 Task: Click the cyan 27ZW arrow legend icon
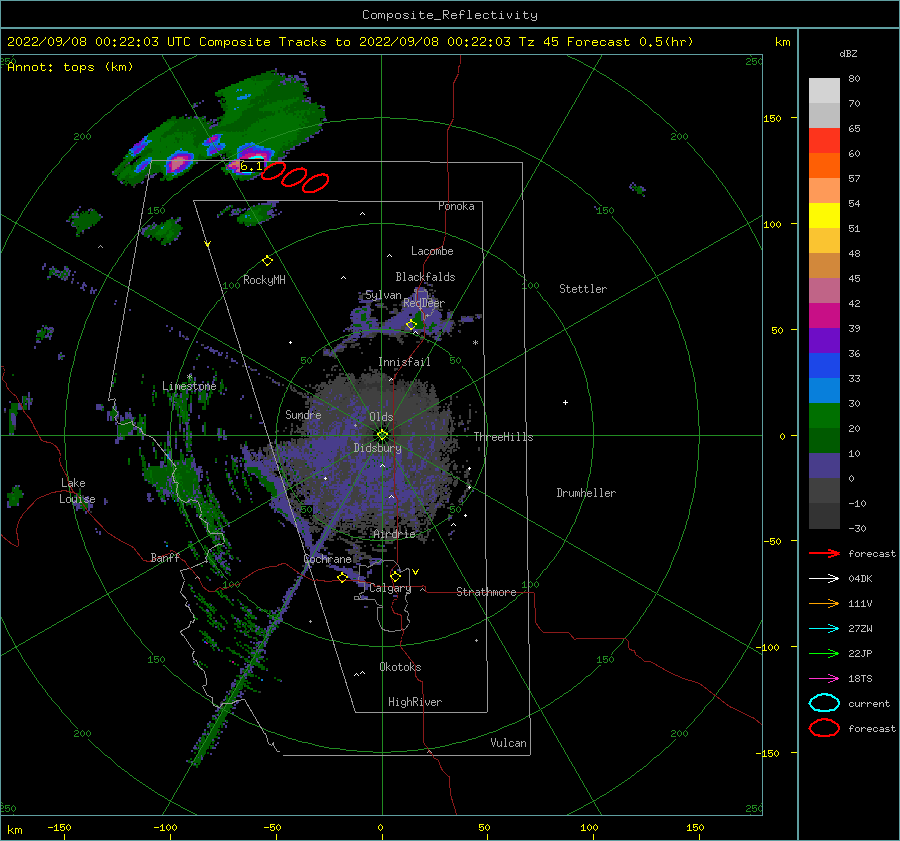(824, 629)
